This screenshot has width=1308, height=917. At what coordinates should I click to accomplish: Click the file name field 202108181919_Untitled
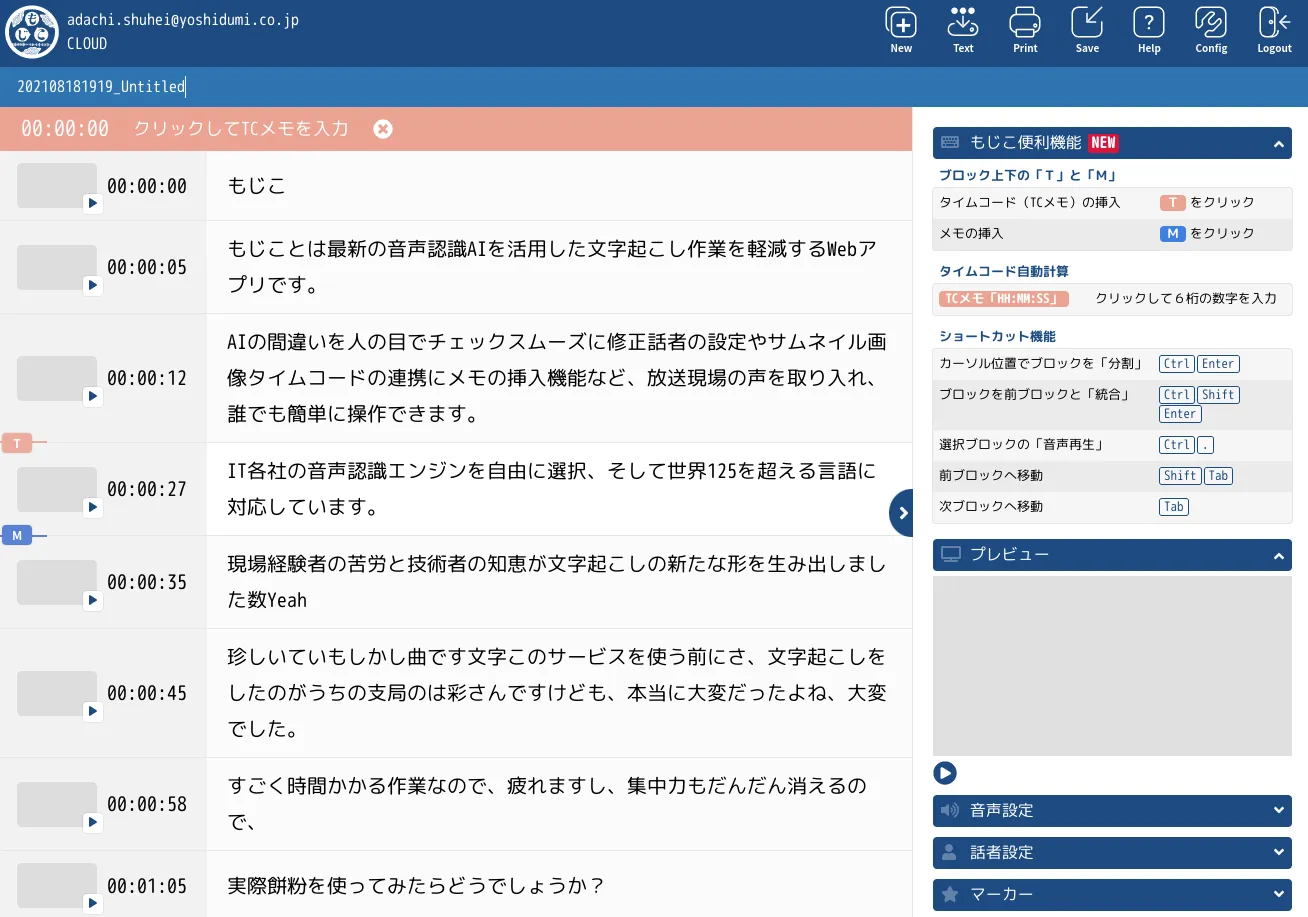click(101, 87)
